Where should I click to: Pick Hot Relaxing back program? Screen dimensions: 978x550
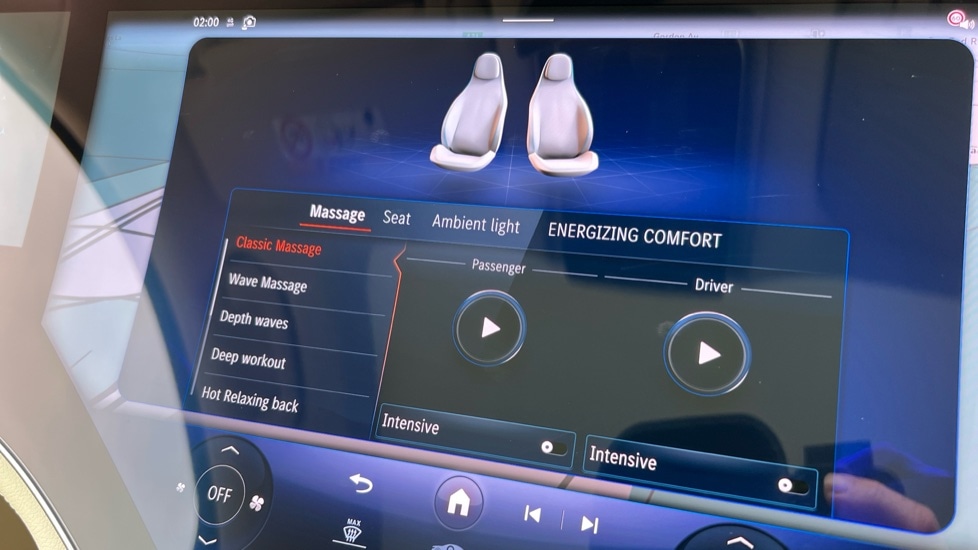tap(250, 399)
